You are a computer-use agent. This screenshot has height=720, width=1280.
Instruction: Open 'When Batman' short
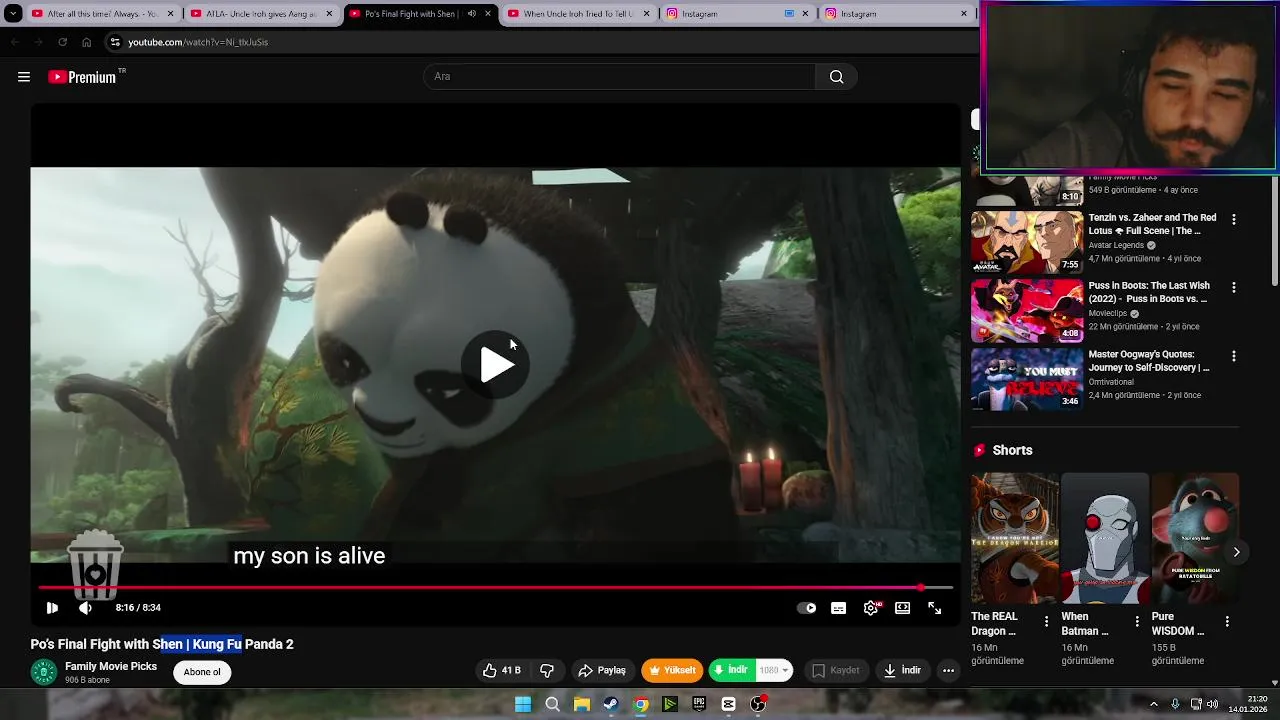(x=1105, y=538)
